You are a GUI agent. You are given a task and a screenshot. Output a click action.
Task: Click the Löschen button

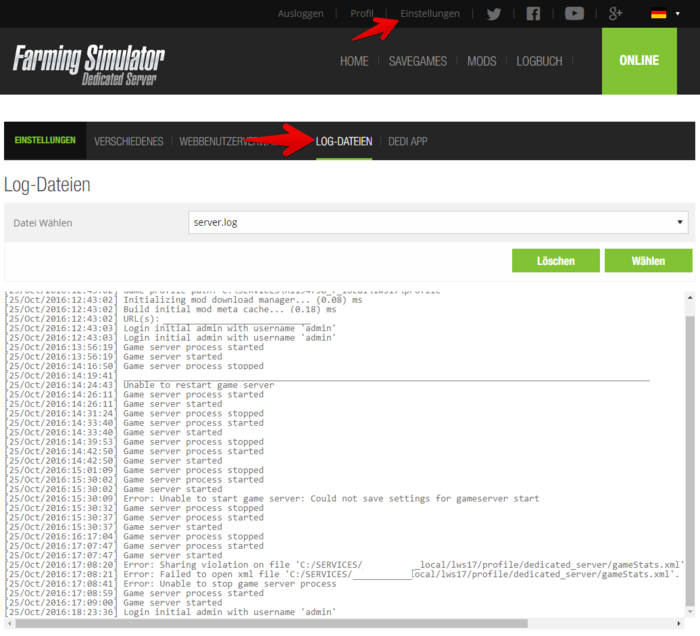tap(556, 261)
